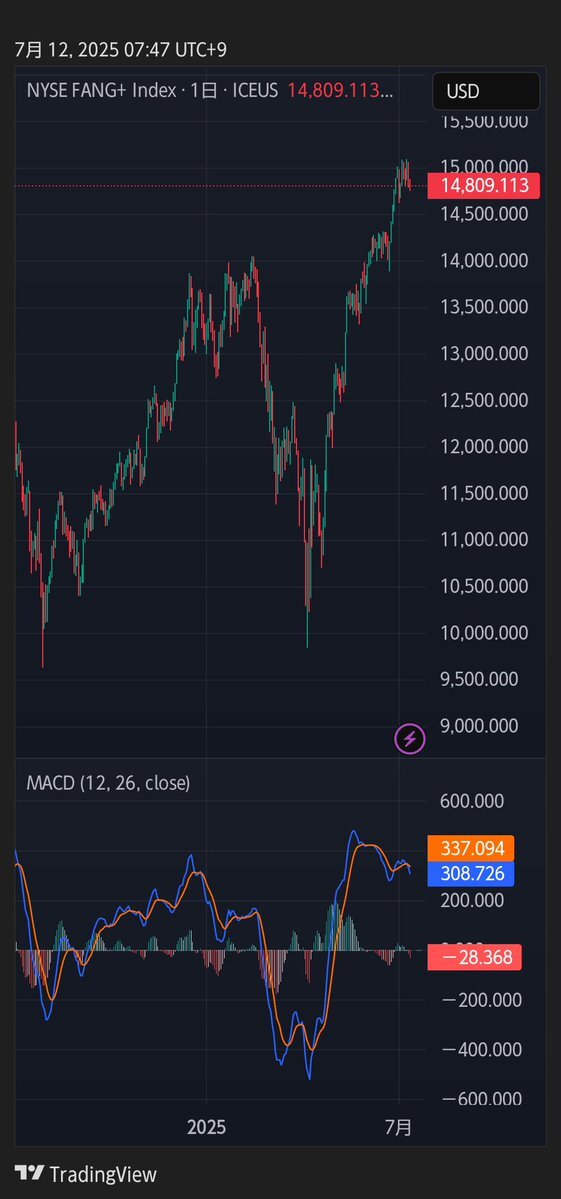Click the purple lightning bolt icon
Screen dimensions: 561x1199
tap(410, 739)
